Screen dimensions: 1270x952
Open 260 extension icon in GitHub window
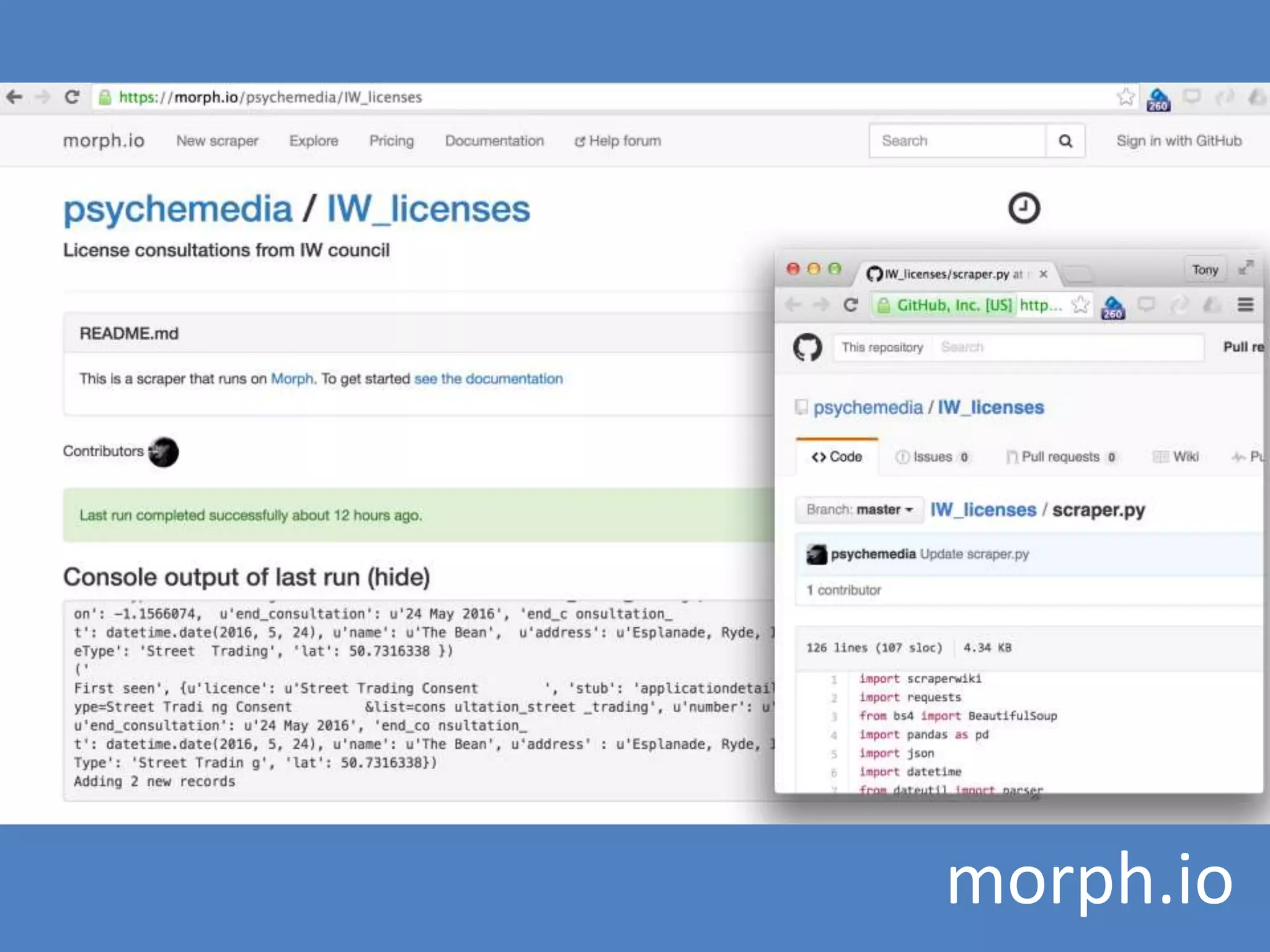(1113, 307)
